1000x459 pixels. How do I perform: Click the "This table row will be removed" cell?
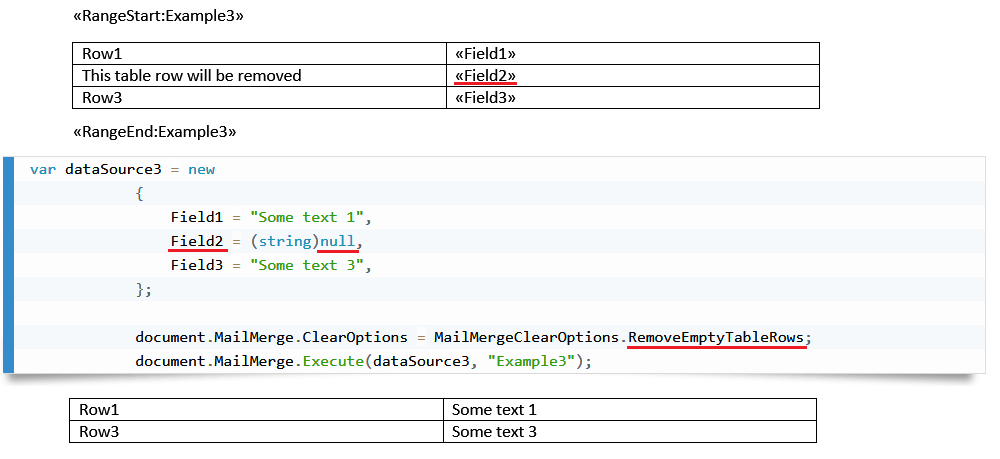tap(192, 76)
